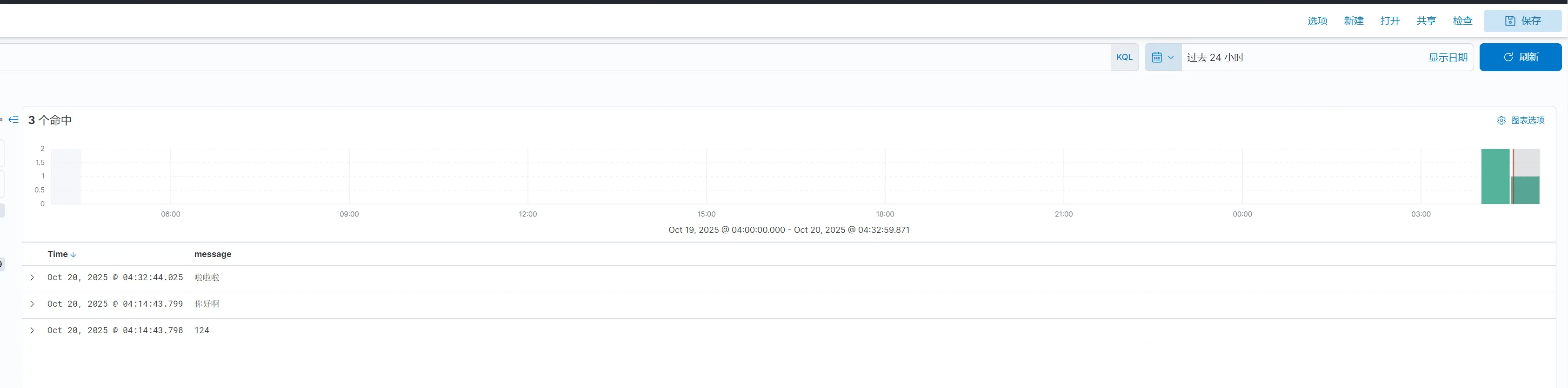Open the 检查 inspect panel

1462,20
